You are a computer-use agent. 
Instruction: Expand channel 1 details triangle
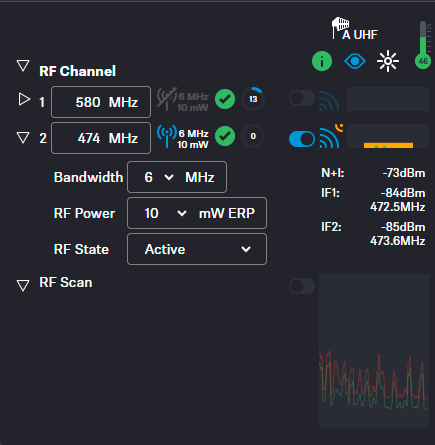24,99
